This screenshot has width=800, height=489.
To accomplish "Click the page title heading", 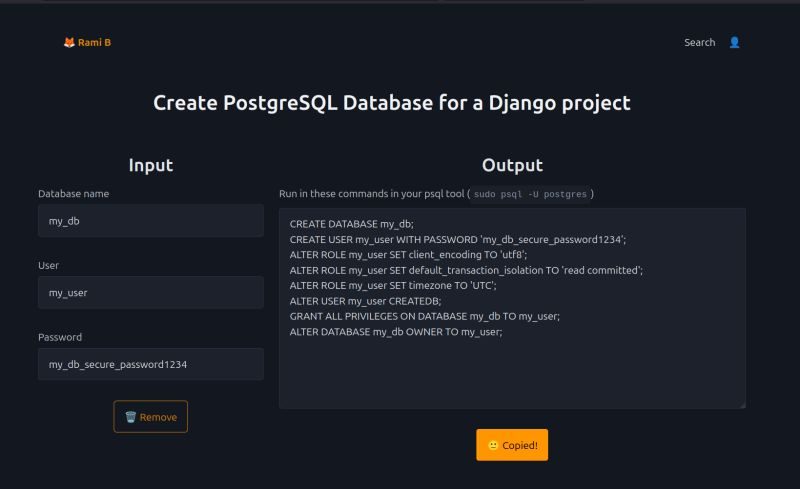I will point(392,103).
